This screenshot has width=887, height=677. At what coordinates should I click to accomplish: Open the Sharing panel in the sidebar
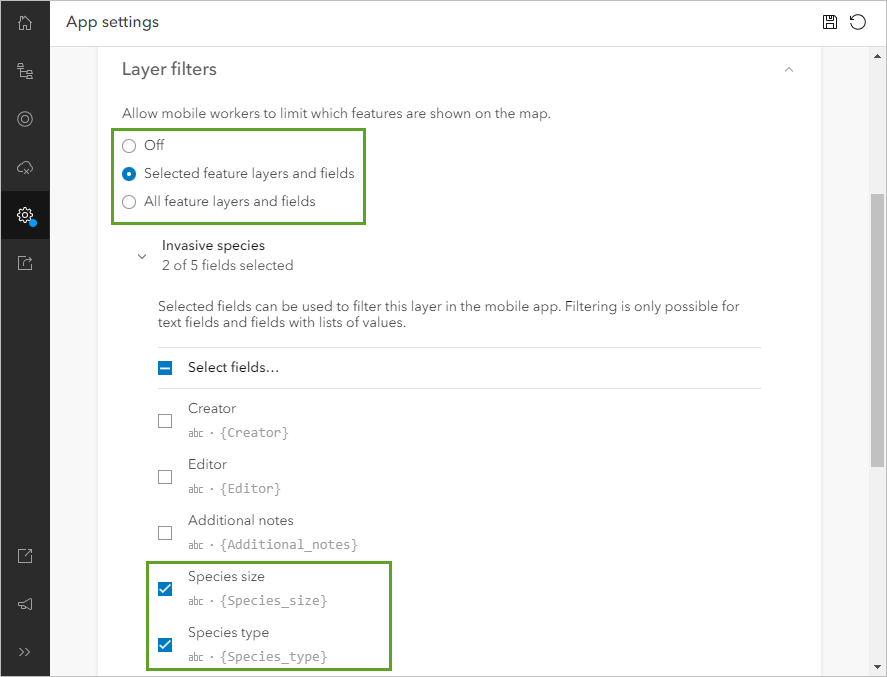[25, 262]
